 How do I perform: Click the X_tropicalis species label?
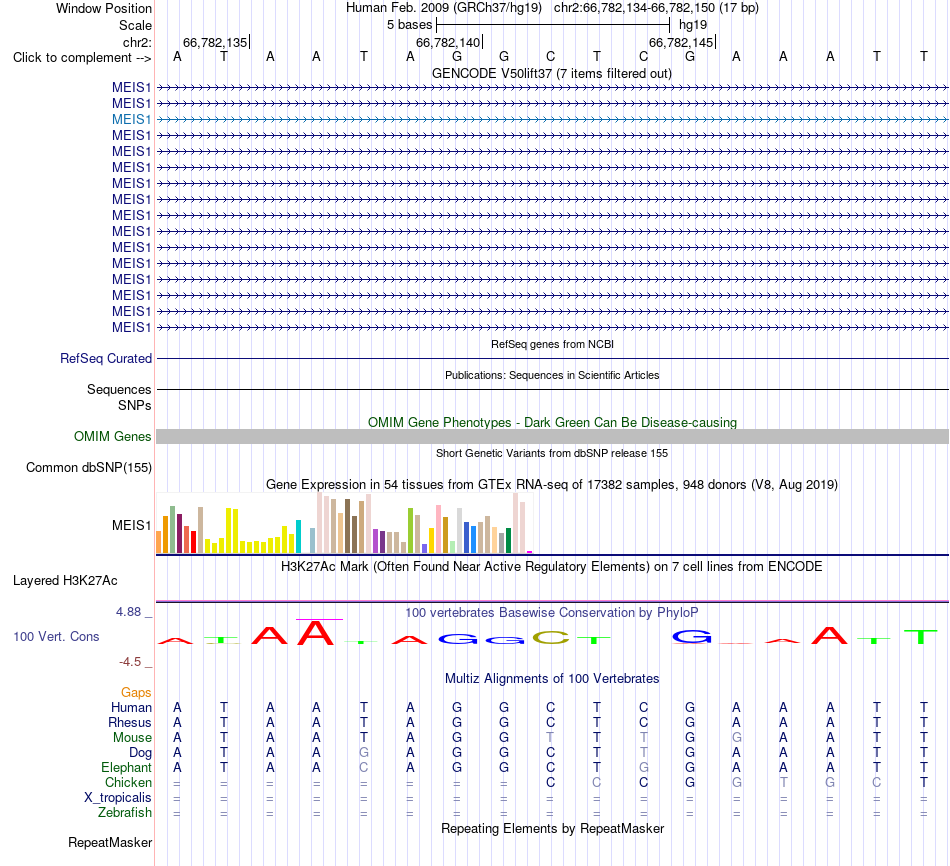[x=118, y=798]
